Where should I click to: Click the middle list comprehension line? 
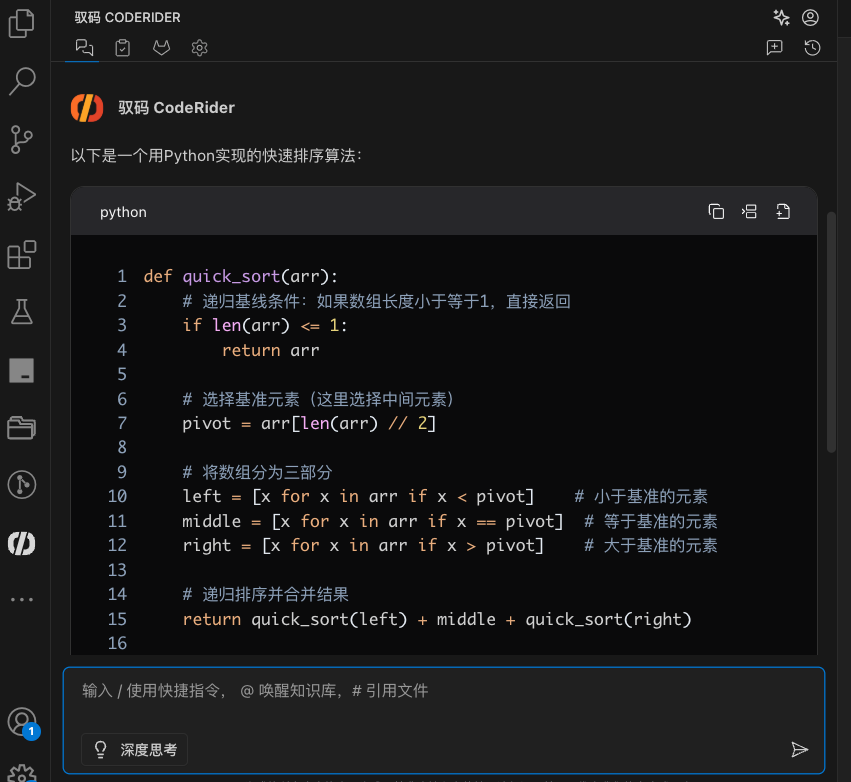[x=373, y=522]
